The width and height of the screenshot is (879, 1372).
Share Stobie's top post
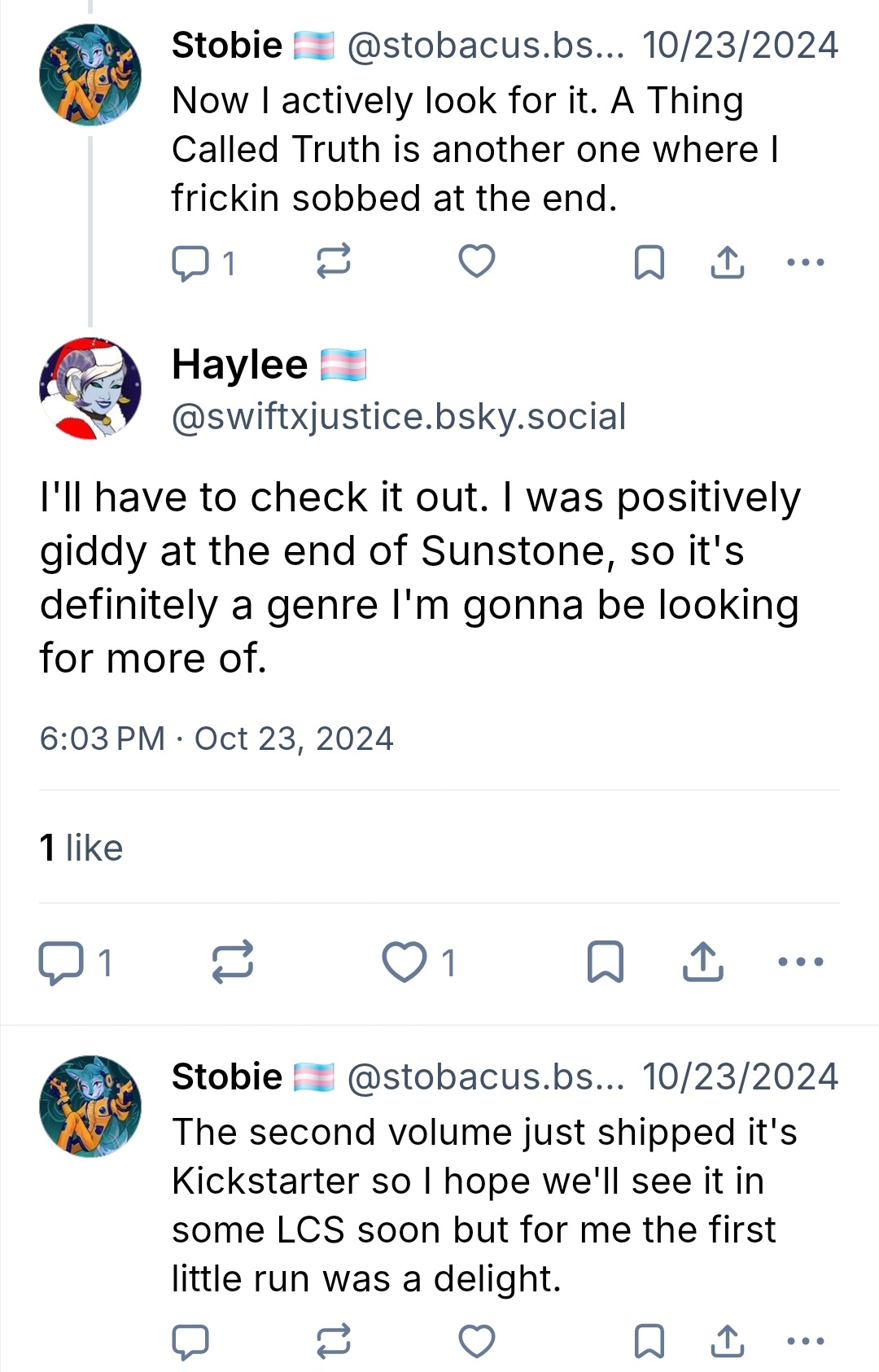pyautogui.click(x=727, y=262)
